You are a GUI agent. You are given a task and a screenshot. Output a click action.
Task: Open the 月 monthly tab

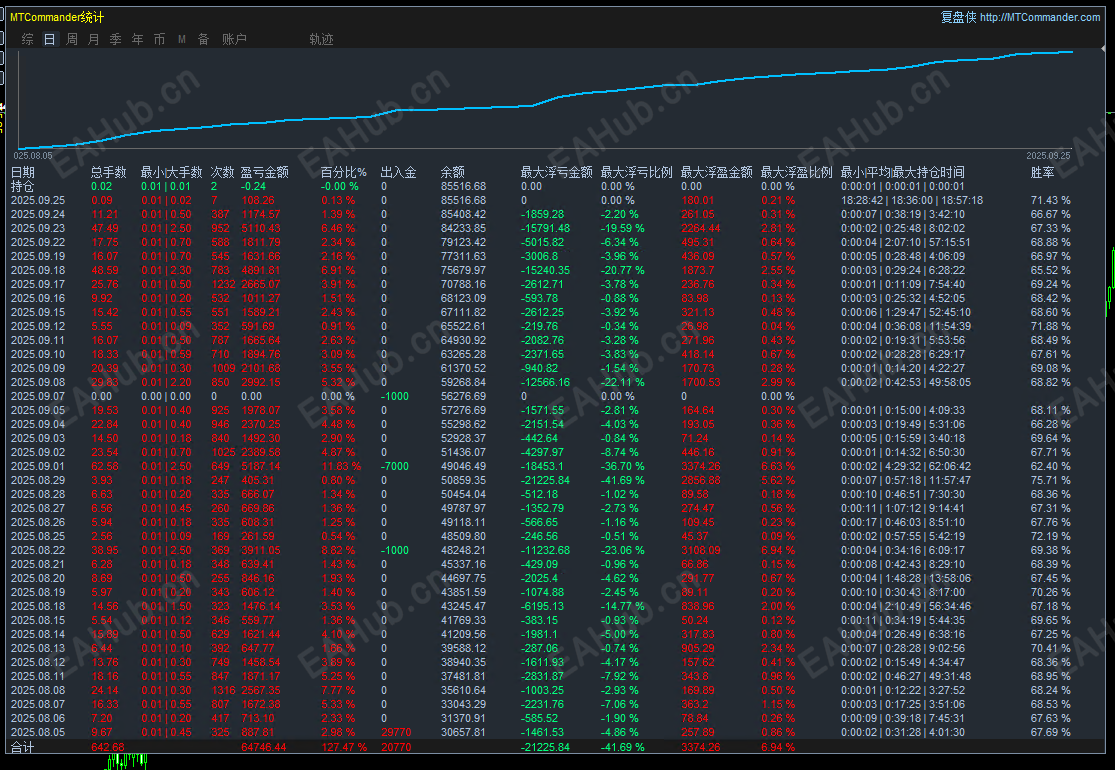tap(94, 39)
